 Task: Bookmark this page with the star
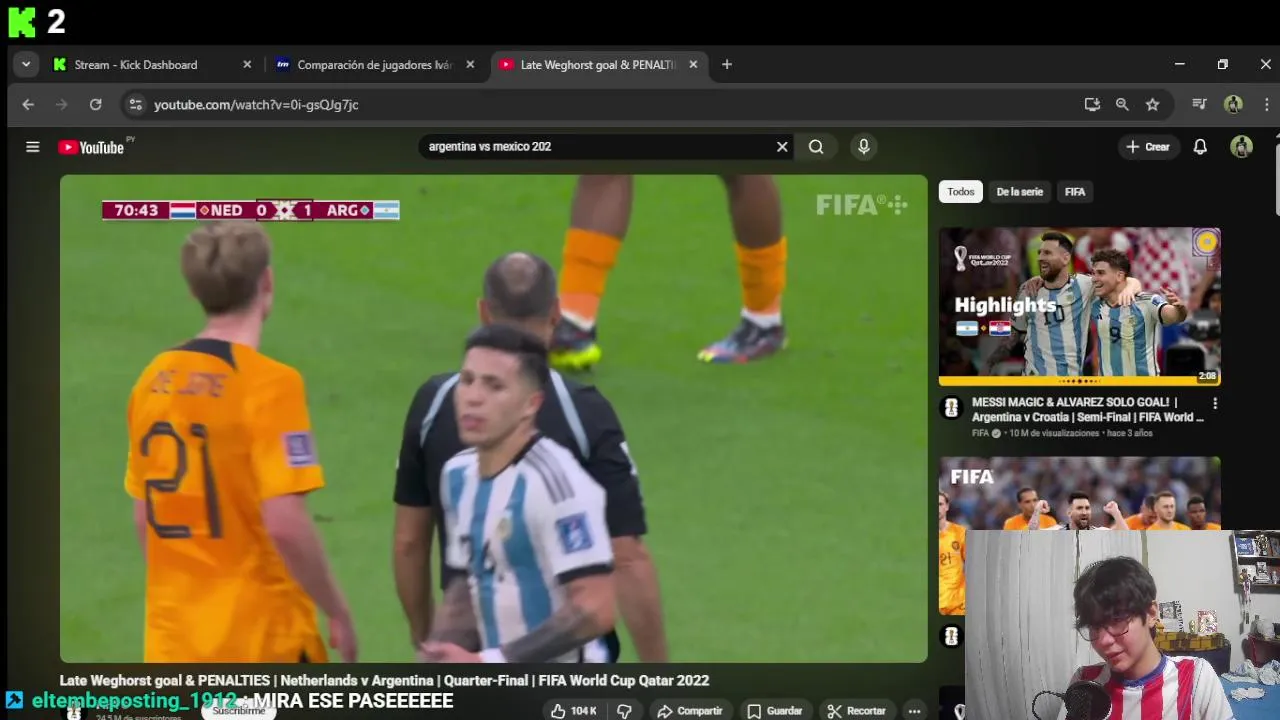click(x=1152, y=104)
